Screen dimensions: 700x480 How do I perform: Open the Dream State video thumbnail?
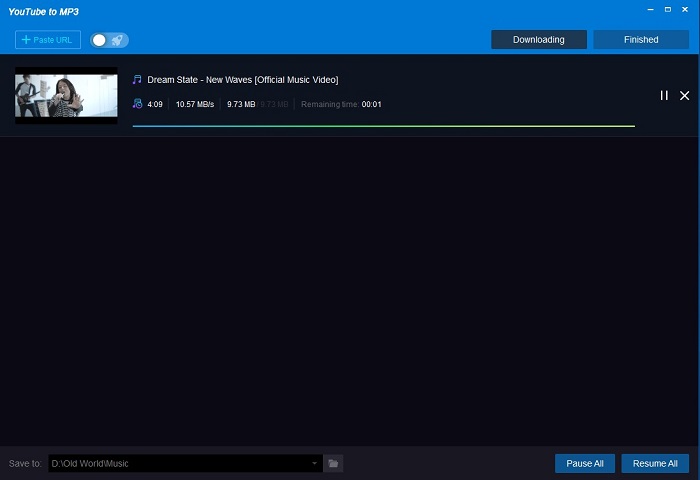point(66,96)
